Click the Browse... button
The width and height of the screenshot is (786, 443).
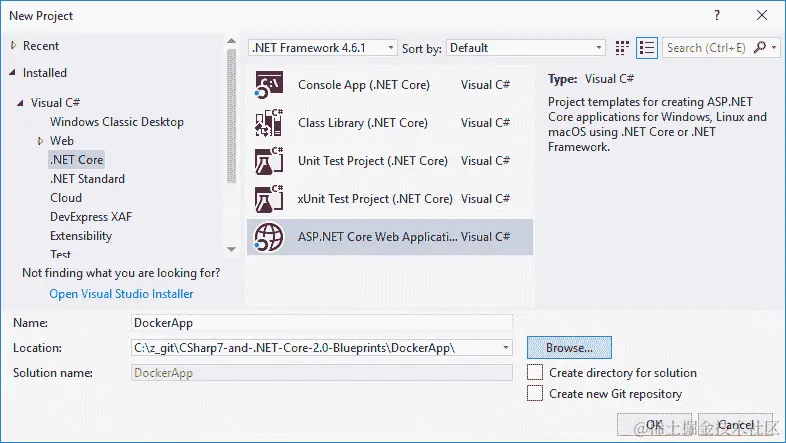pos(569,347)
